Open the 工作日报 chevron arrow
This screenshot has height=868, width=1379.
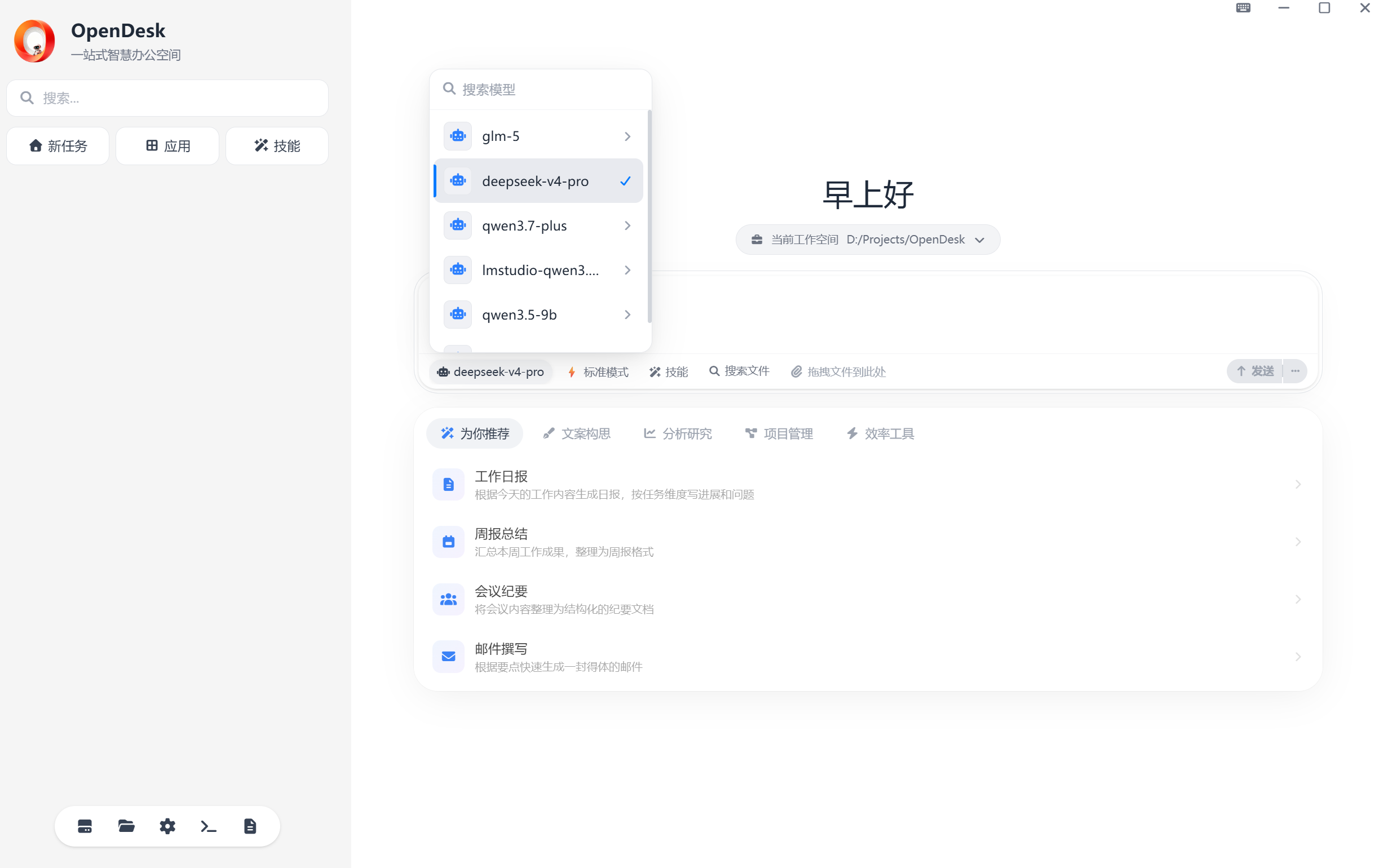(1298, 484)
